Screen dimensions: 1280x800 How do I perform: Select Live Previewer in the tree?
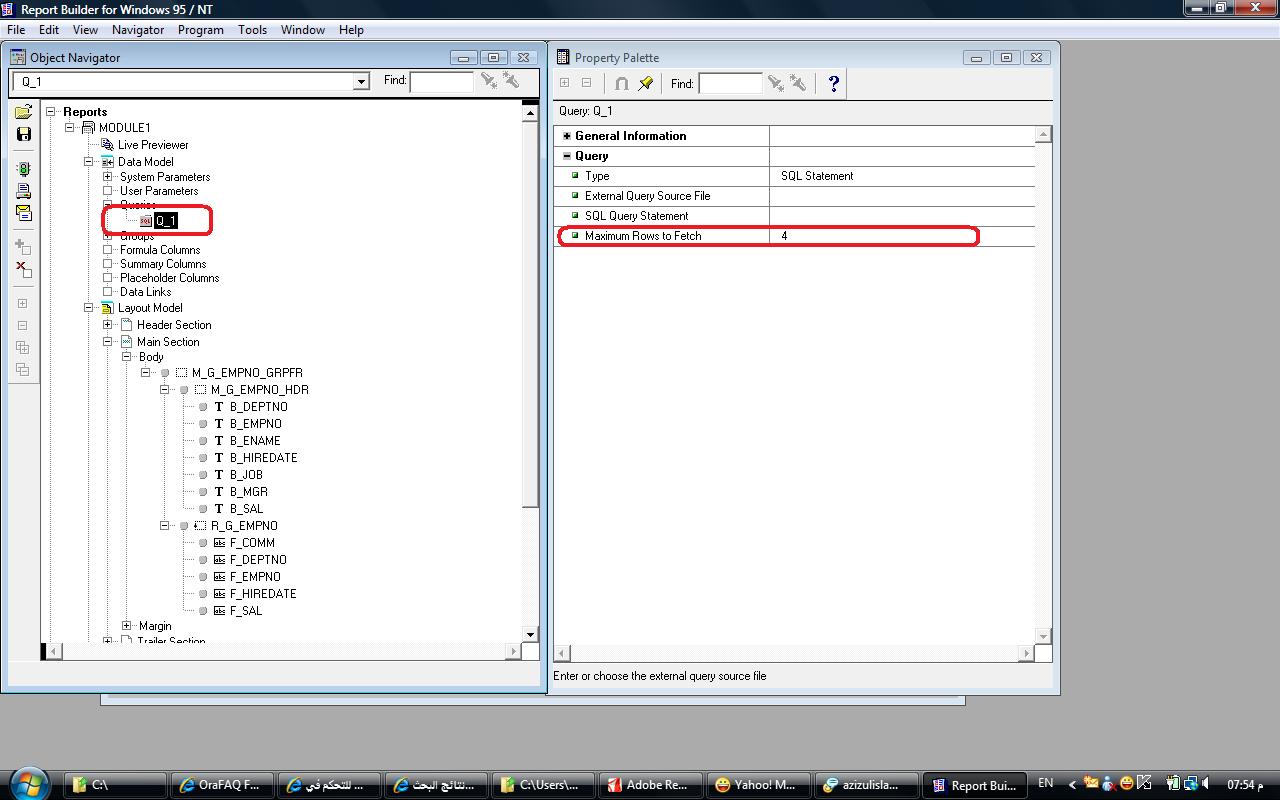pos(152,145)
